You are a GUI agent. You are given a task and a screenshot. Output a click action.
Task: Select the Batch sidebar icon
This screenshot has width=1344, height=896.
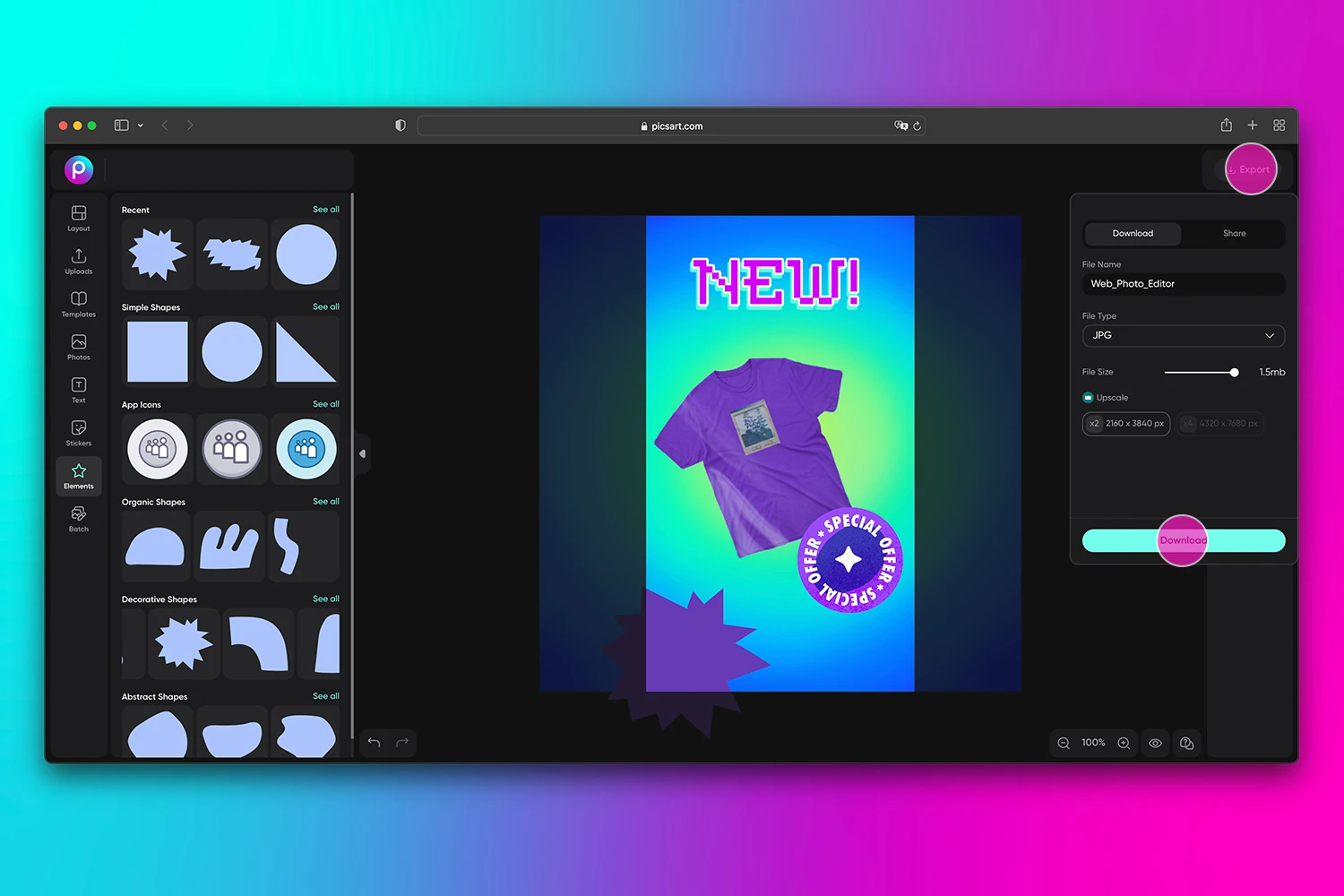[78, 518]
